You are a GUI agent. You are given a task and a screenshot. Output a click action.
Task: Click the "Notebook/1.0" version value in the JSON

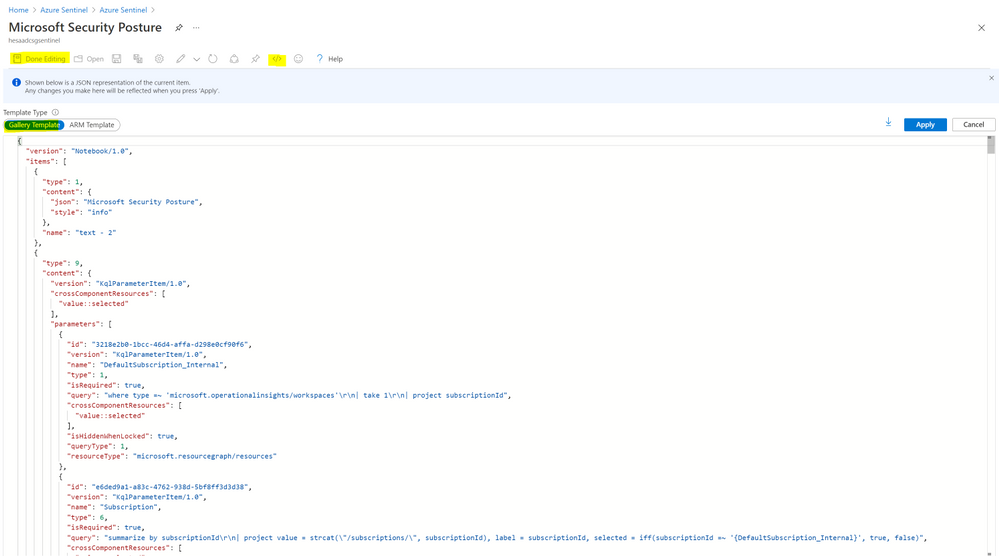pyautogui.click(x=101, y=151)
